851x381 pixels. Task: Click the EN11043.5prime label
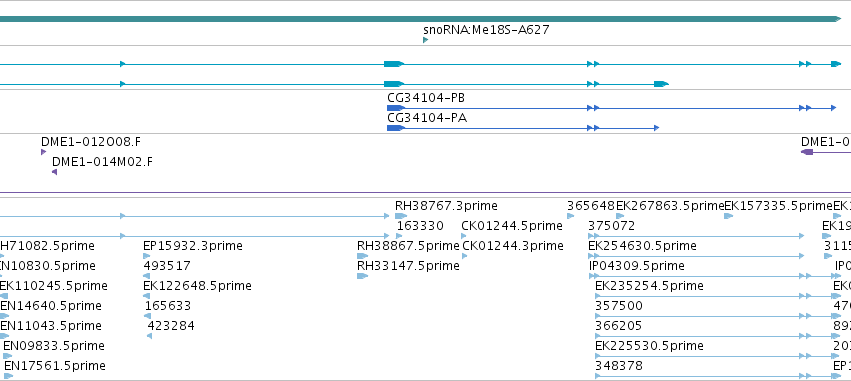coord(50,326)
